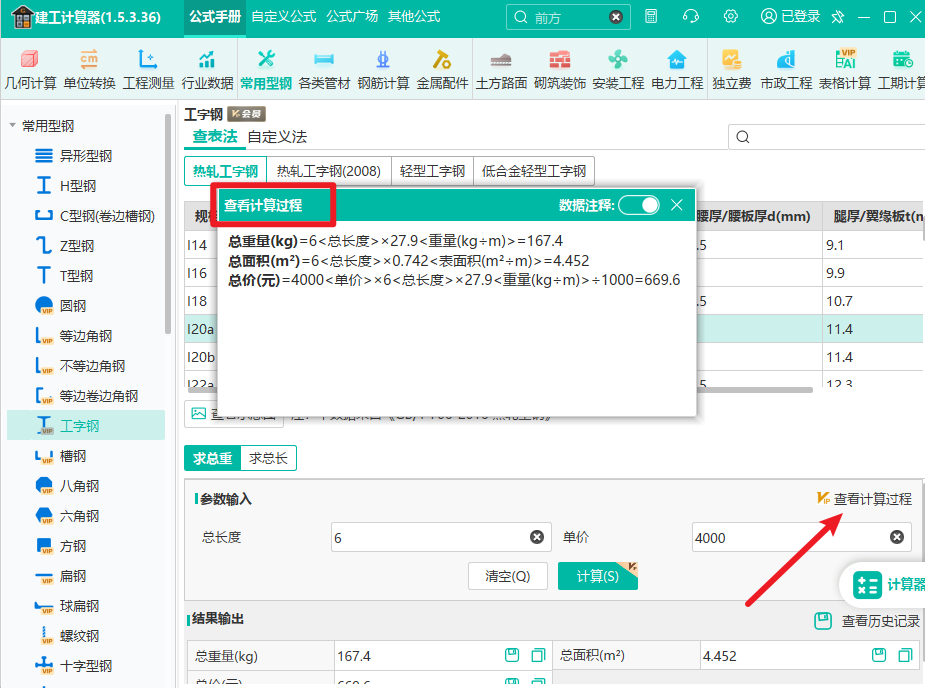Click the steel table search field
This screenshot has width=925, height=688.
pos(826,137)
